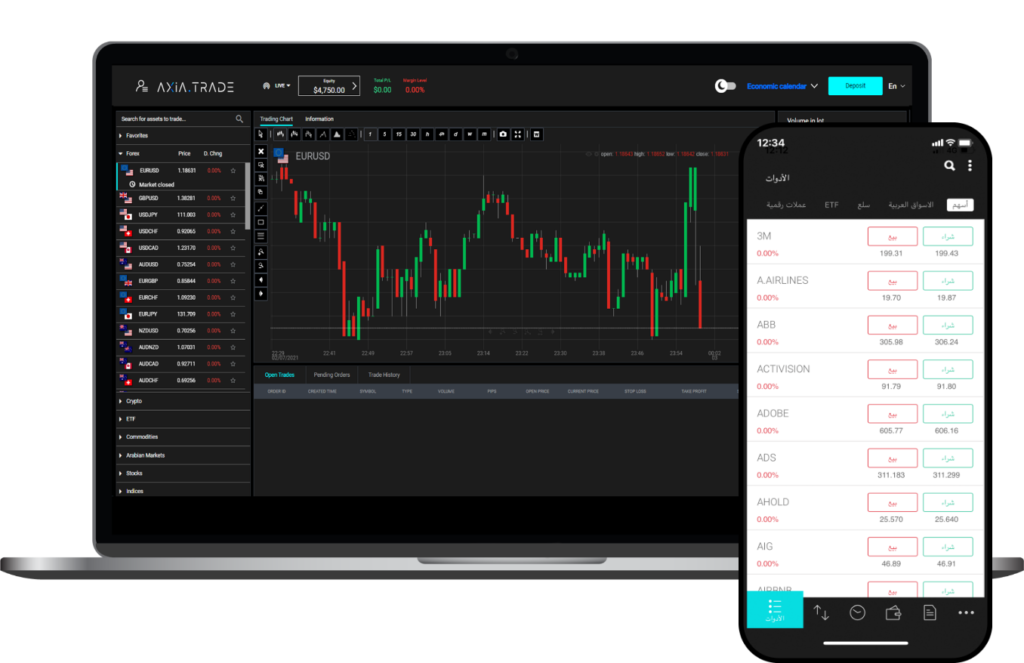Tap the red sell button for AIG

tap(892, 547)
